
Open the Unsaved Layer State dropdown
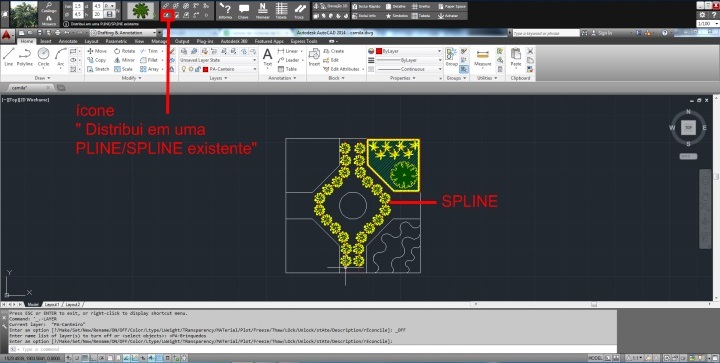[218, 60]
